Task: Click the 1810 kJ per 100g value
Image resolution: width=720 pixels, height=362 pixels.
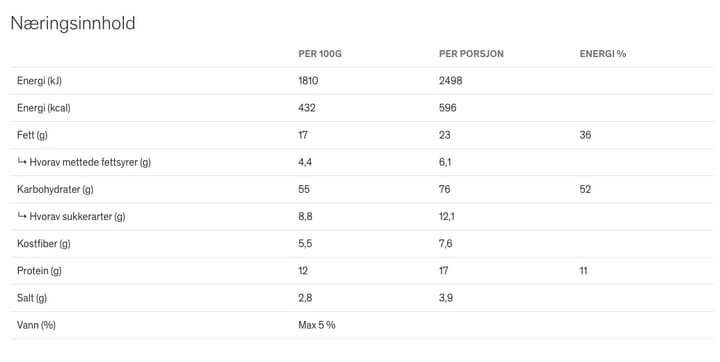Action: click(308, 81)
